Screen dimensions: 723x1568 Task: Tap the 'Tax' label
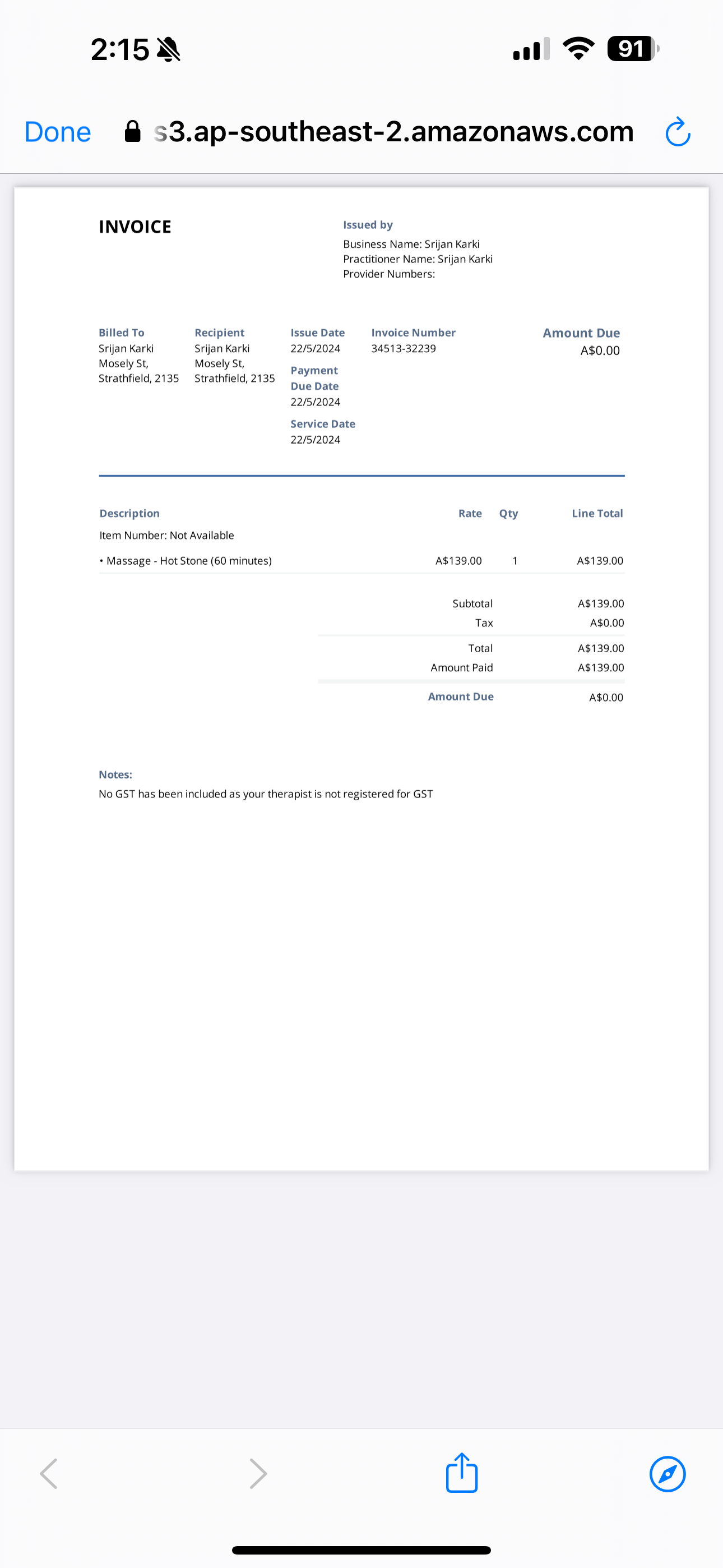pos(484,623)
